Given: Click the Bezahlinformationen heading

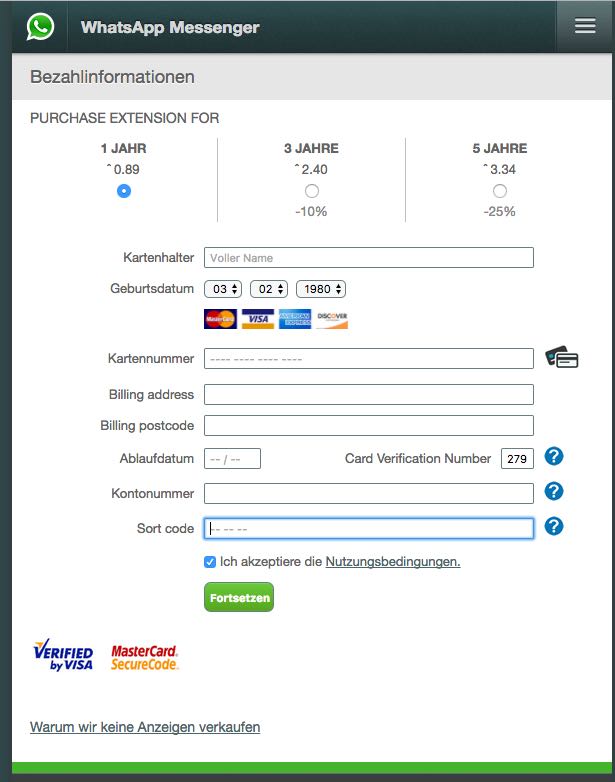Looking at the screenshot, I should pyautogui.click(x=112, y=77).
